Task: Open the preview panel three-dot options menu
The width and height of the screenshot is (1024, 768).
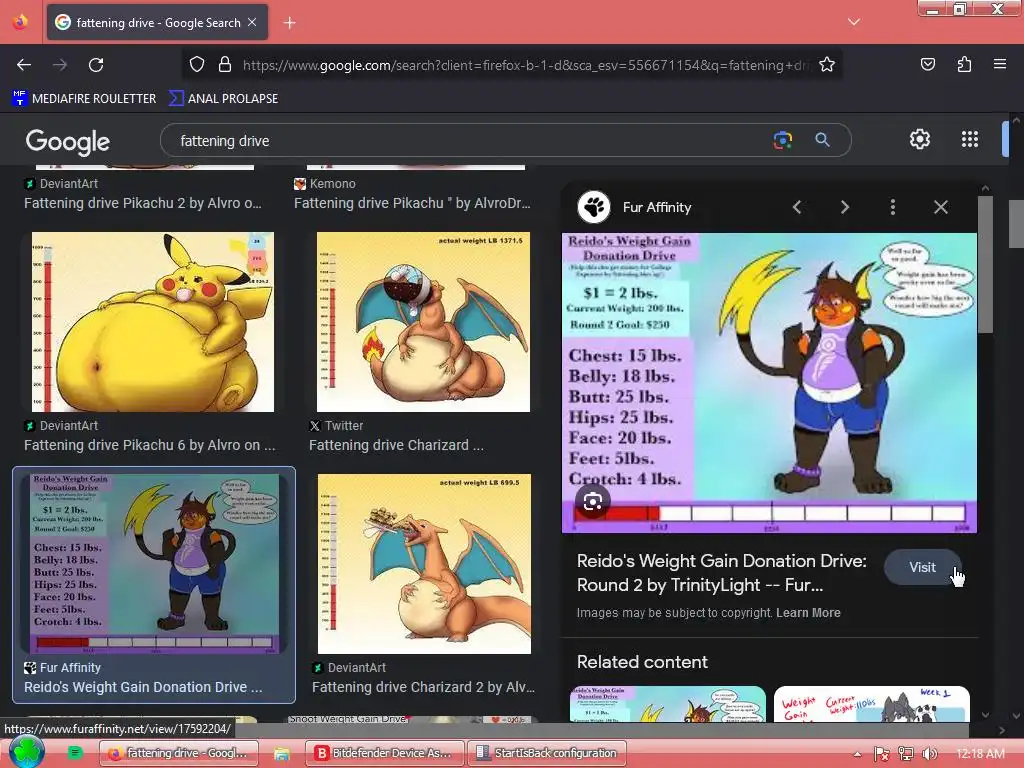Action: pos(893,208)
